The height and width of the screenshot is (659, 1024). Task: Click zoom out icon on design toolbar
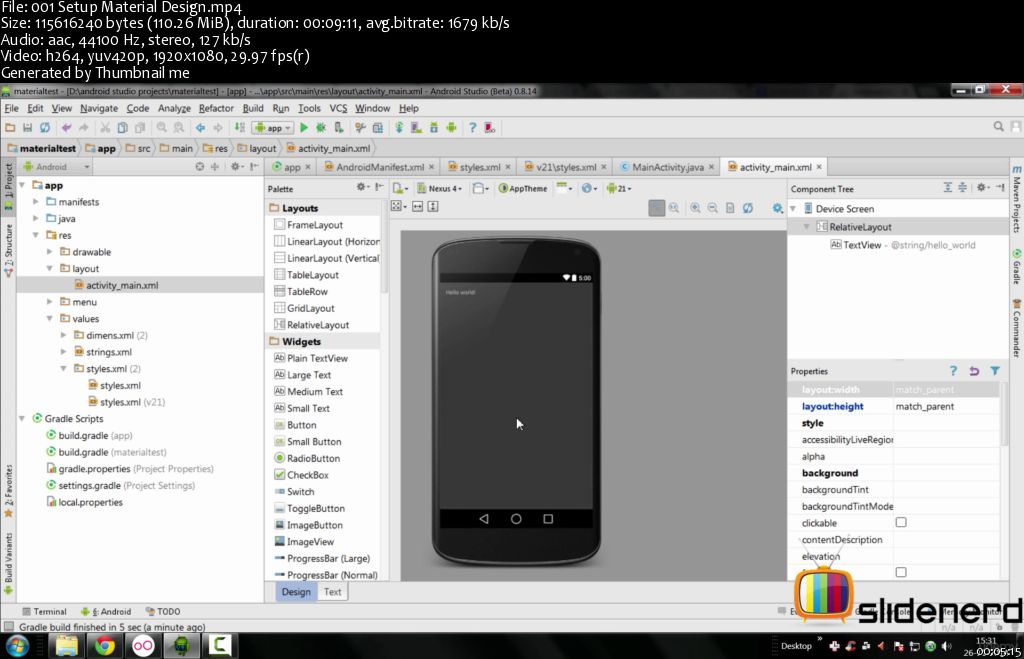coord(712,208)
